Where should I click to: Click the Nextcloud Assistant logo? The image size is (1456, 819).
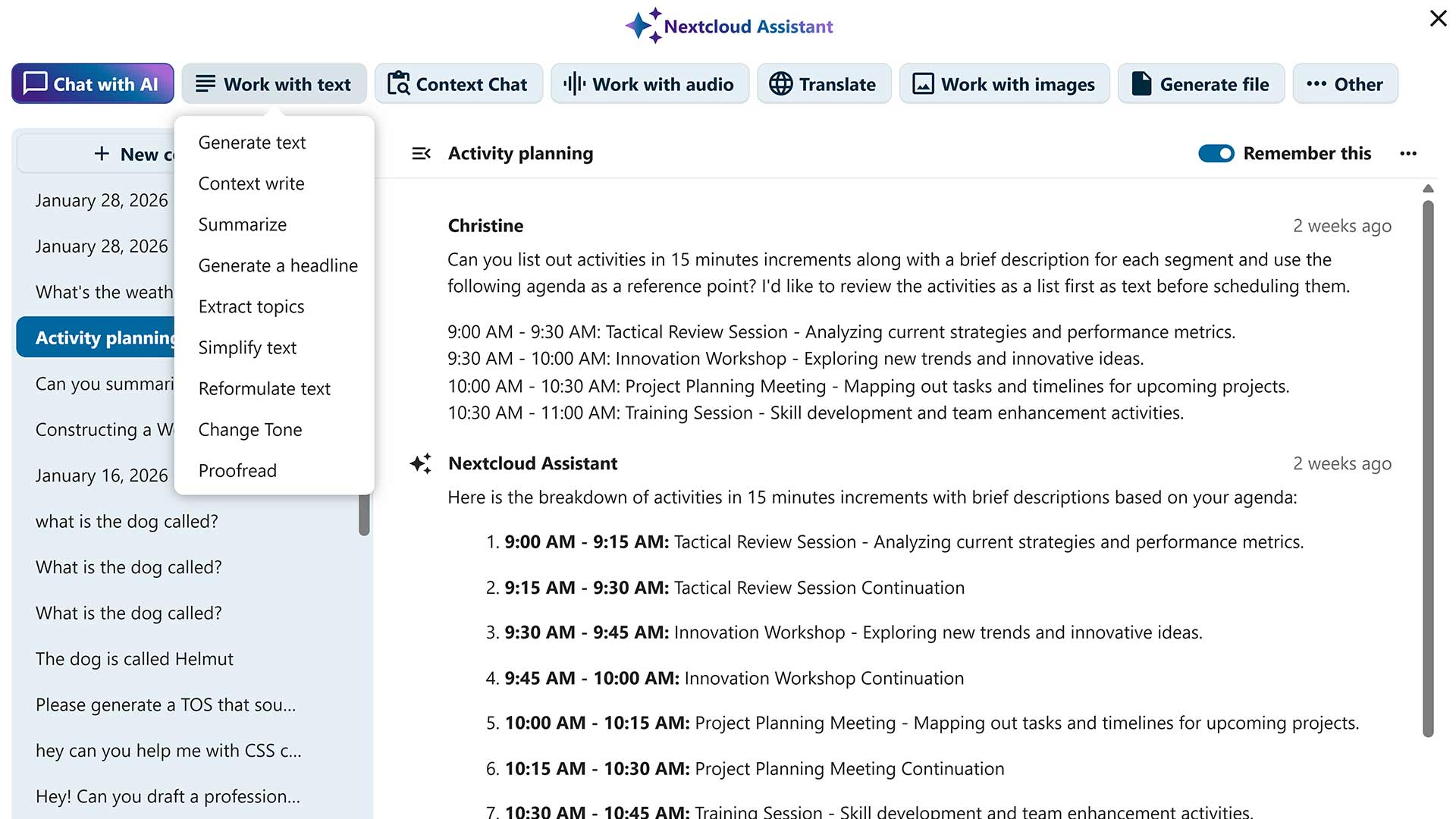pyautogui.click(x=728, y=25)
